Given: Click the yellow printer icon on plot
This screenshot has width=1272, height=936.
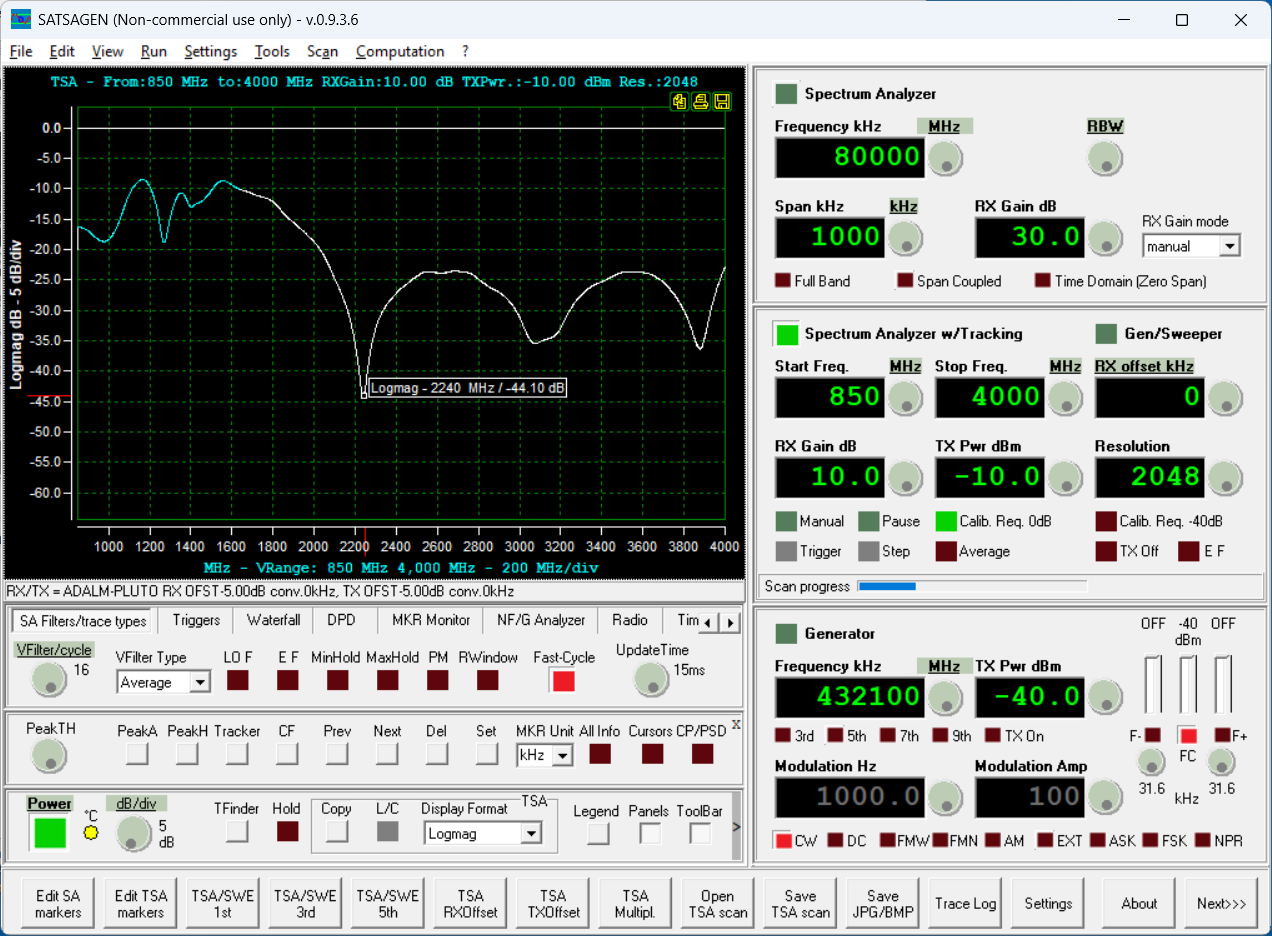Looking at the screenshot, I should (701, 101).
